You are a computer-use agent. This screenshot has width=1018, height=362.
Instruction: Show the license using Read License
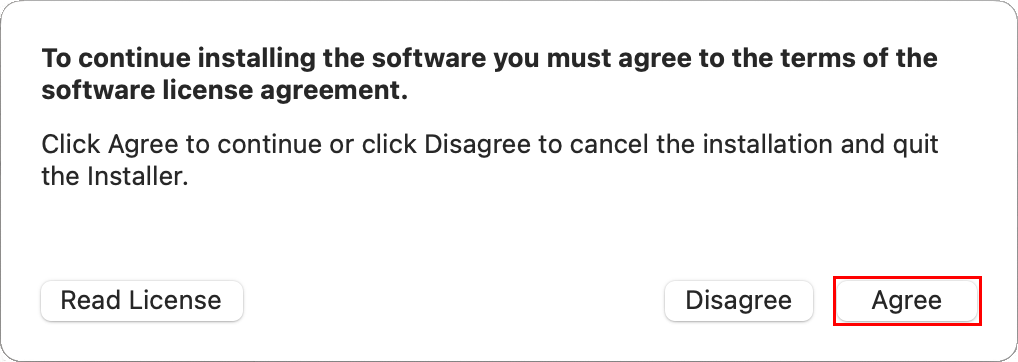[142, 300]
